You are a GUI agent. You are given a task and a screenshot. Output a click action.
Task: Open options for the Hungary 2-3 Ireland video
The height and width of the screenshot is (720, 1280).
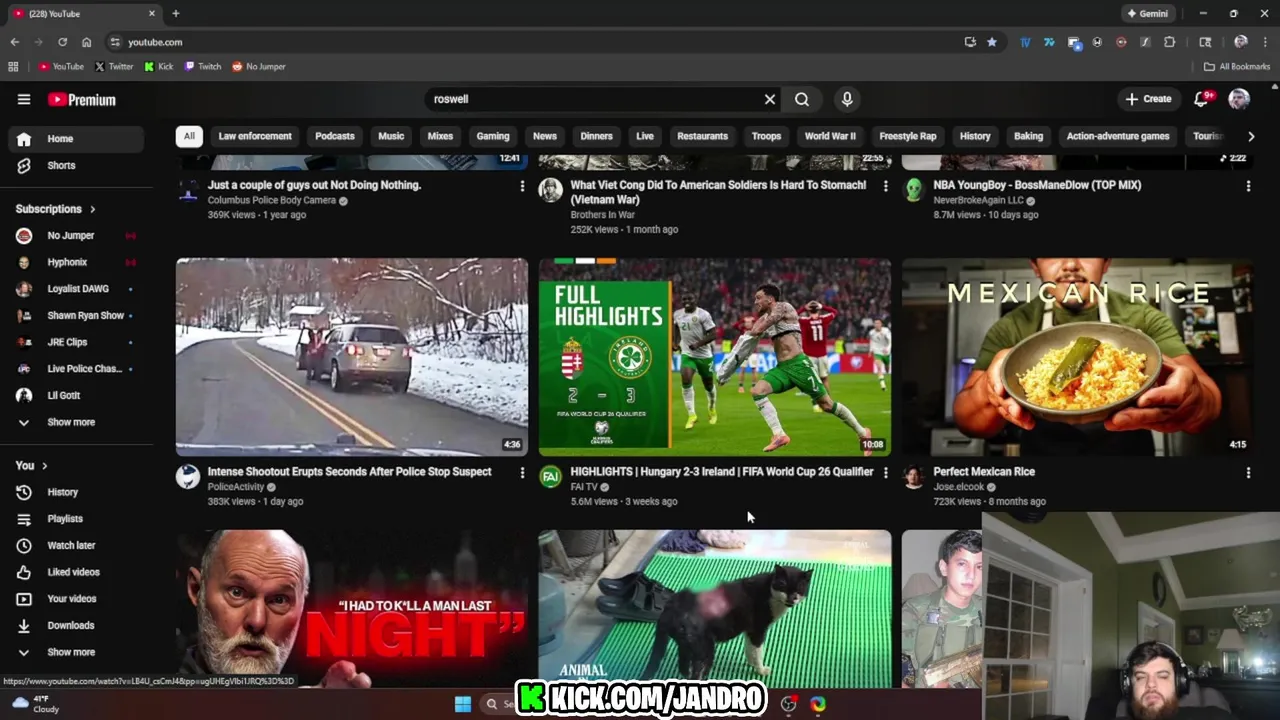[x=885, y=473]
